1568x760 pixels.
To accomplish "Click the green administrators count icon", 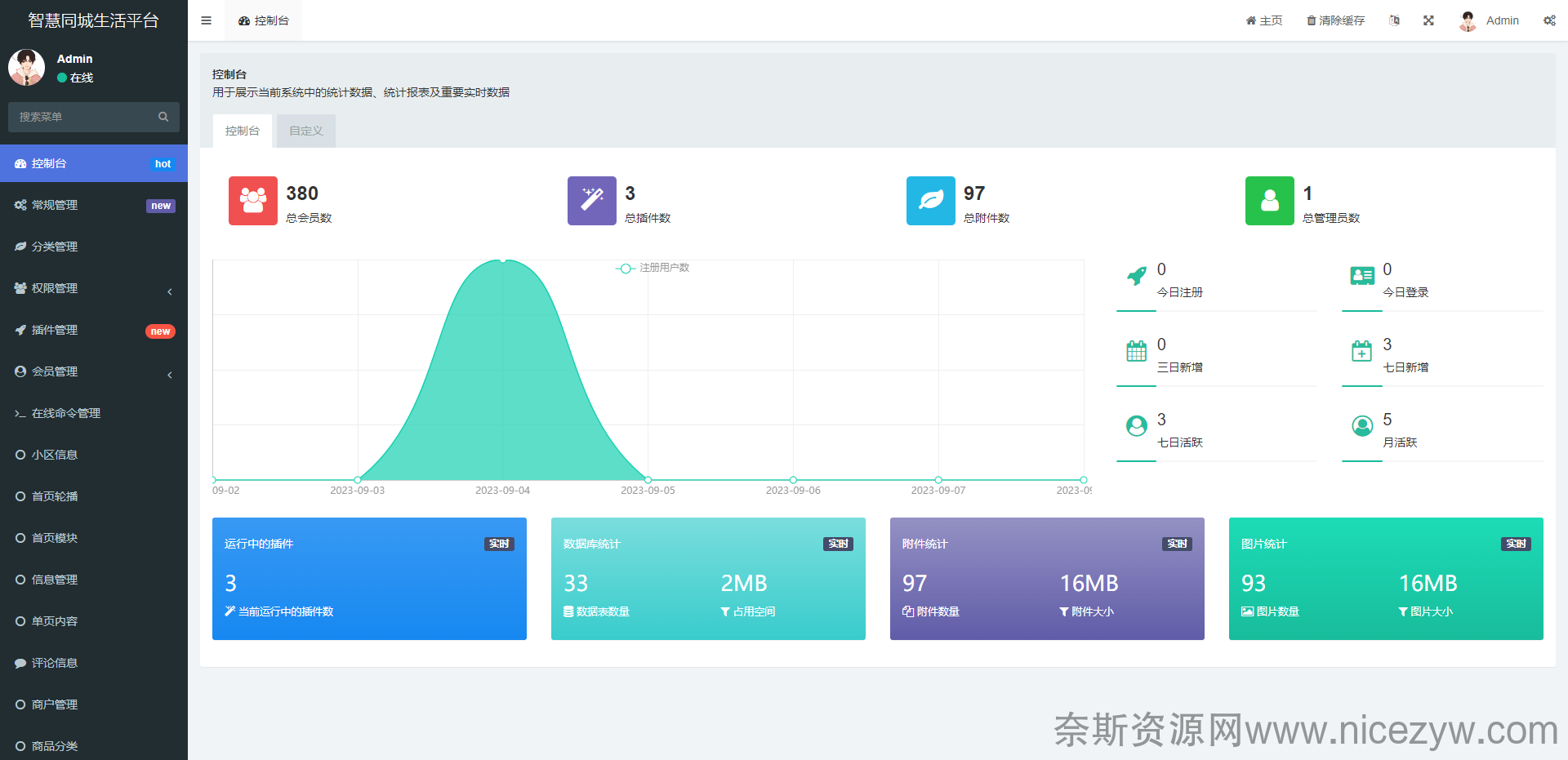I will pyautogui.click(x=1269, y=201).
